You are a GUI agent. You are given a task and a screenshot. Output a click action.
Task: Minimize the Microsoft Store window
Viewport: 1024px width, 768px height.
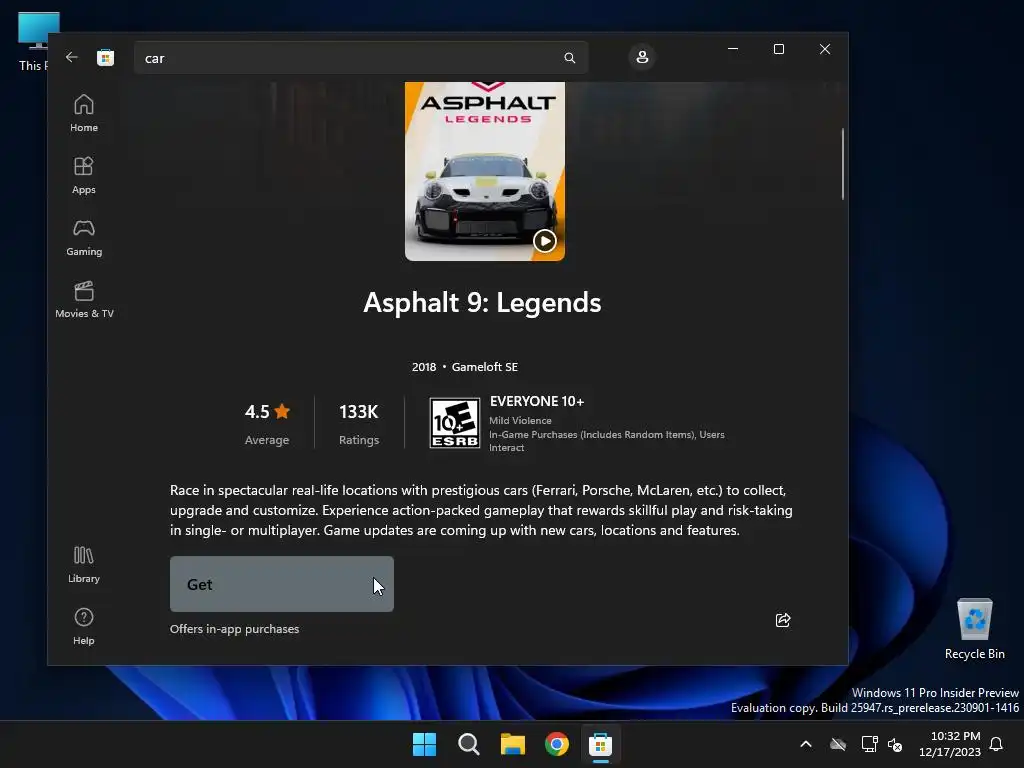(733, 49)
